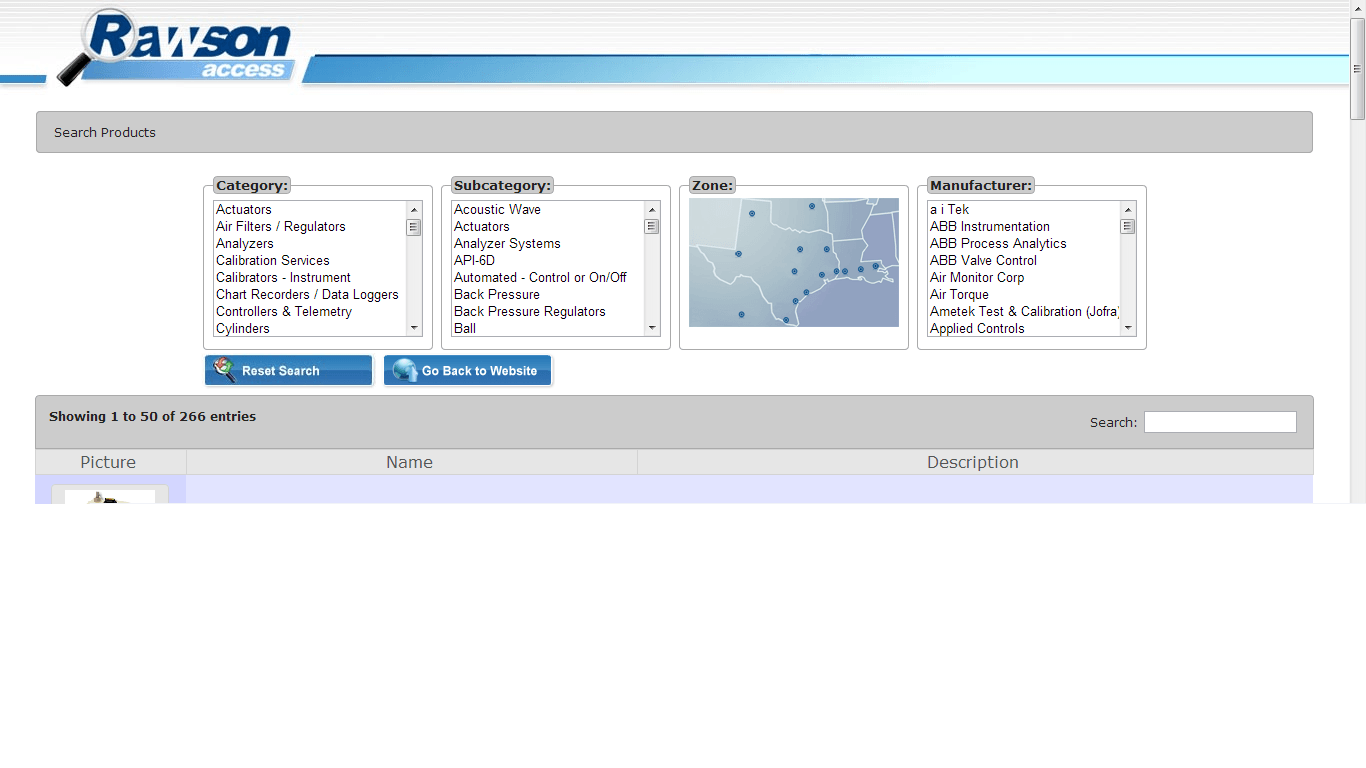1366x768 pixels.
Task: Choose ABB Instrumentation manufacturer
Action: click(x=989, y=227)
